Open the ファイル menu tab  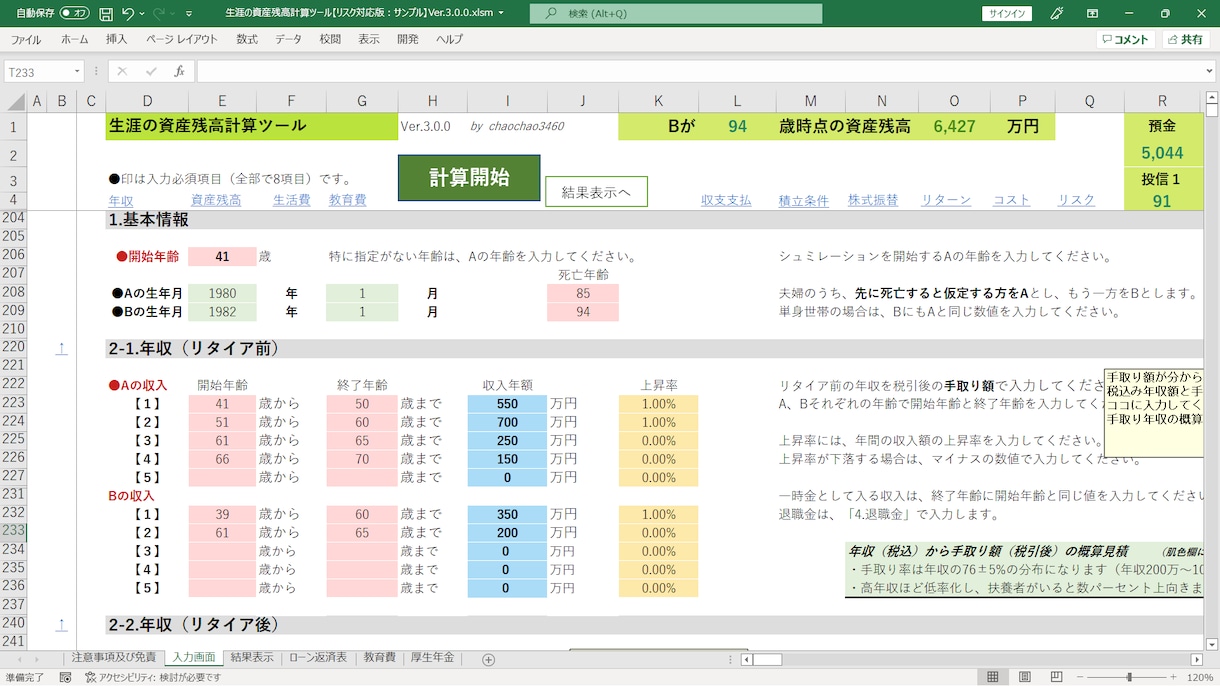click(26, 39)
